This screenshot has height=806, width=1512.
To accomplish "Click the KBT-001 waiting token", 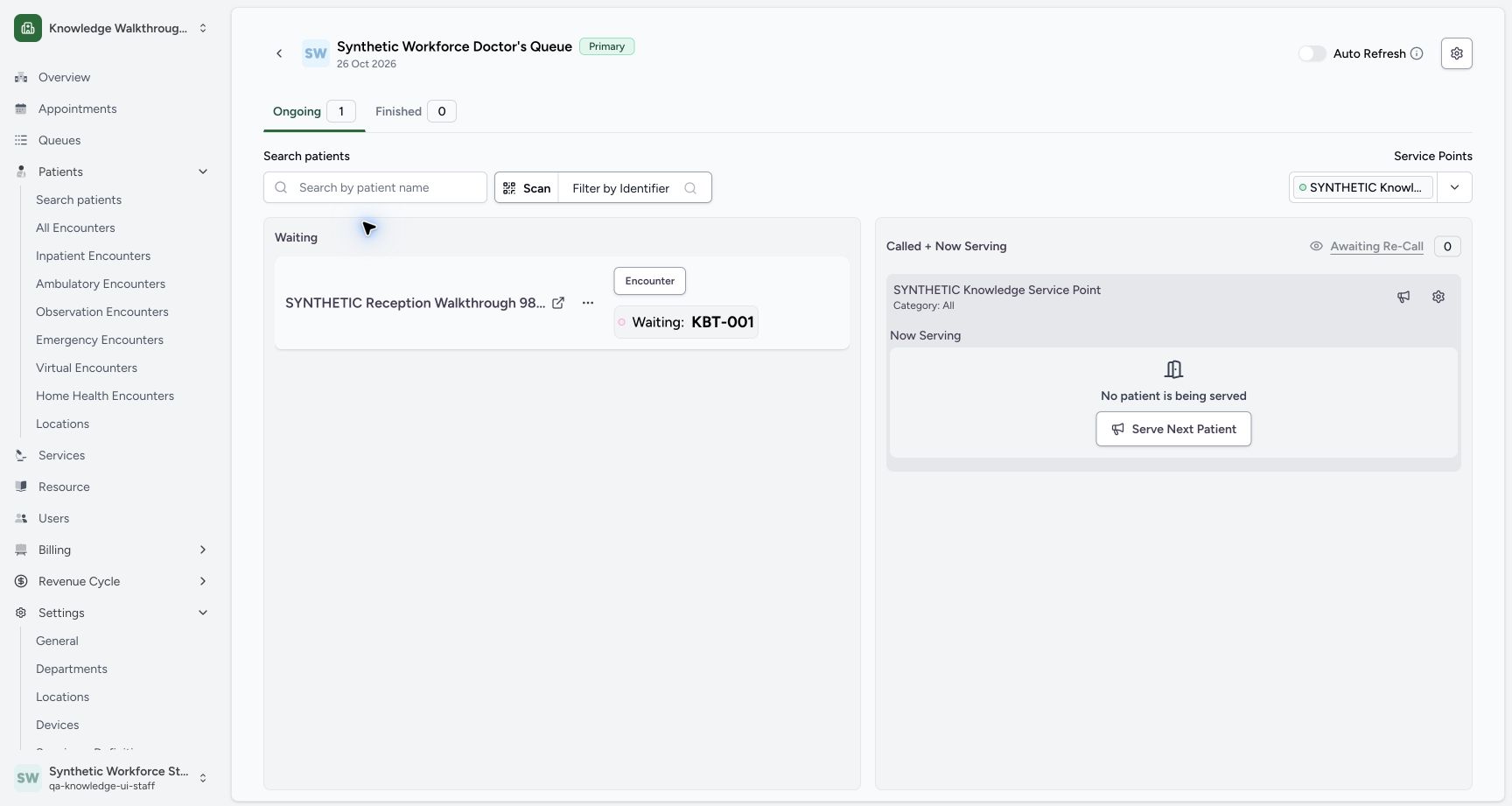I will coord(686,322).
